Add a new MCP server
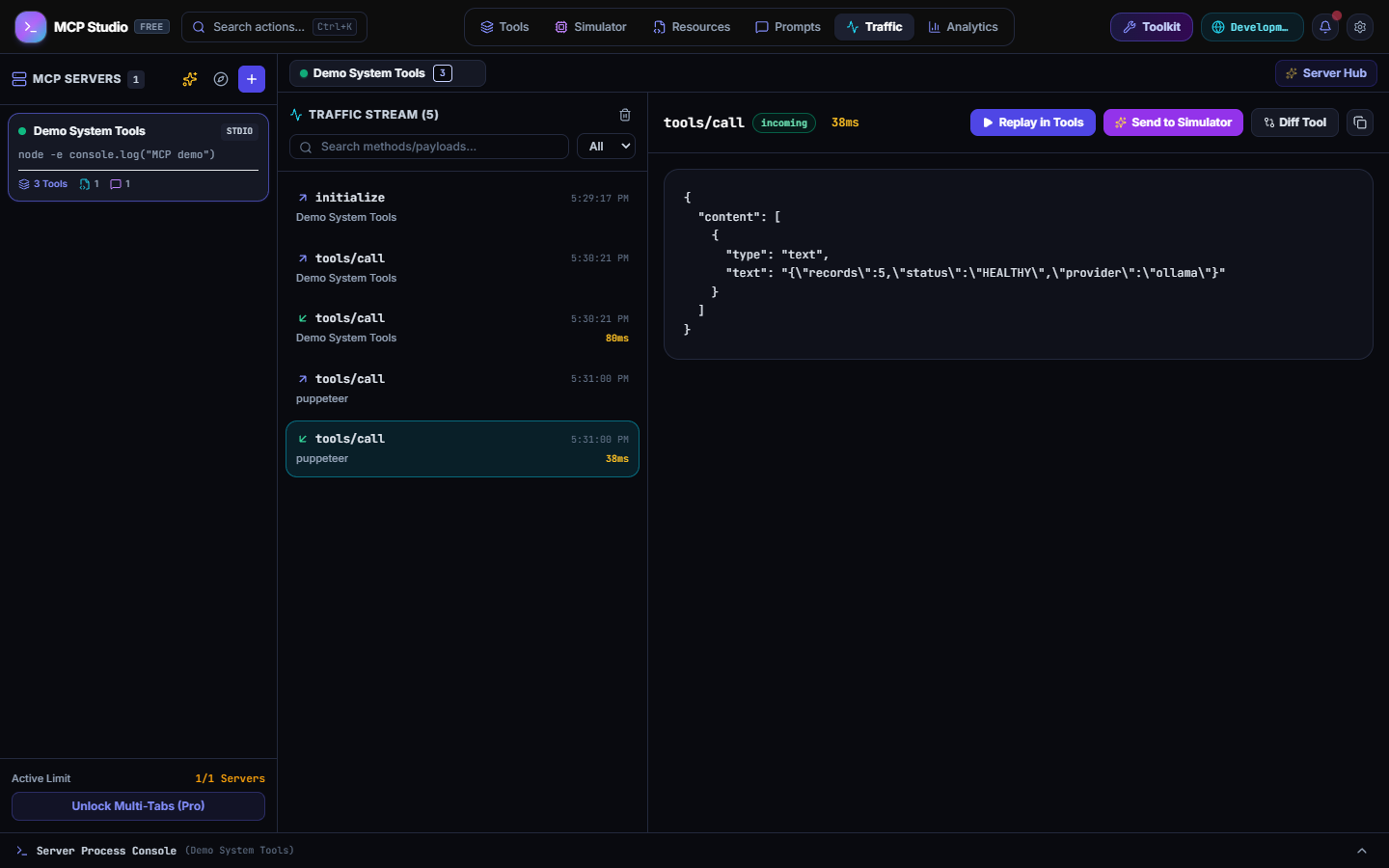Screen dimensions: 1389x868 [252, 79]
